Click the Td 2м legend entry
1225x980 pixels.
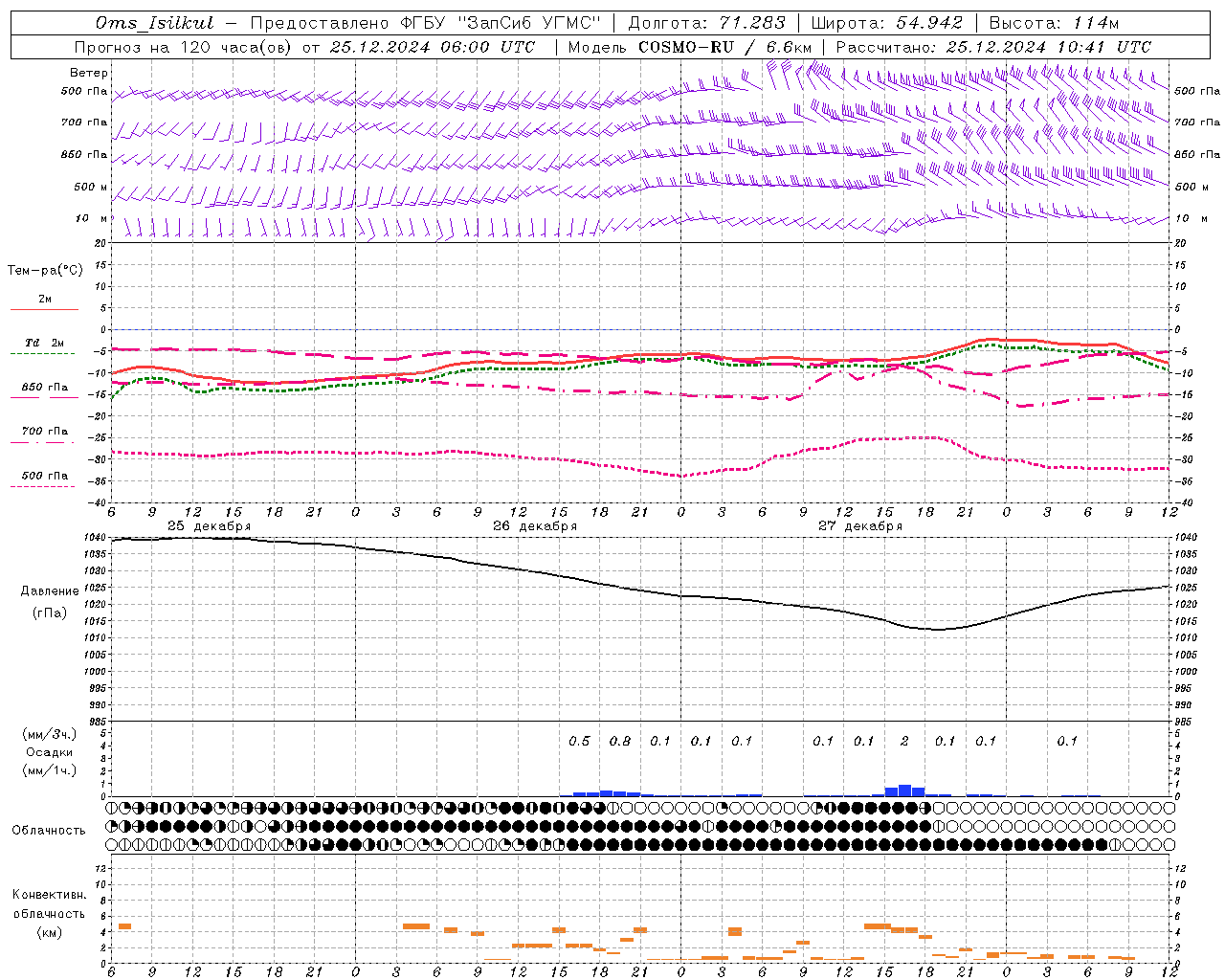(x=44, y=343)
